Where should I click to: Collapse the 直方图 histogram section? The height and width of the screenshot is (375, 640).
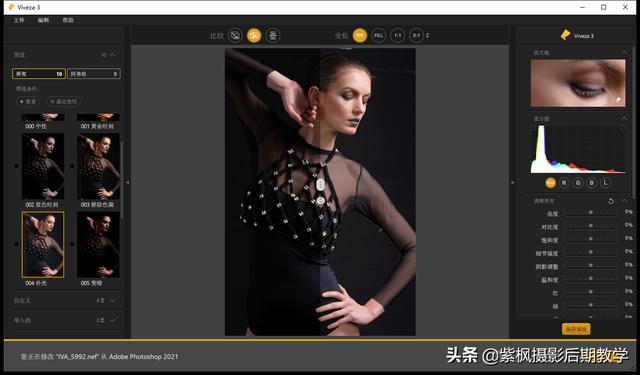point(624,118)
